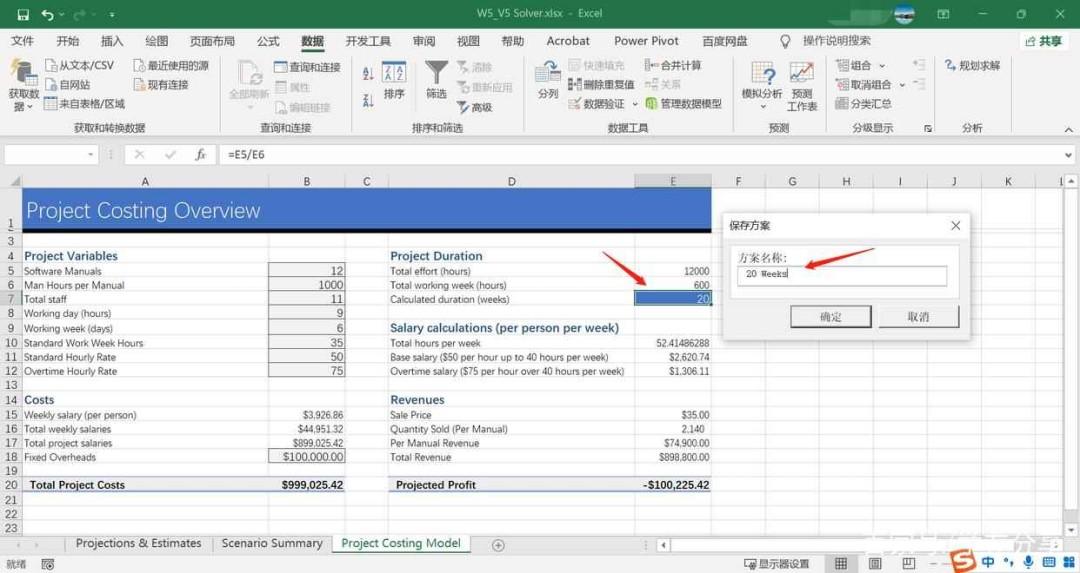Click the Save icon in title bar
Screen dimensions: 1080x573
23,14
